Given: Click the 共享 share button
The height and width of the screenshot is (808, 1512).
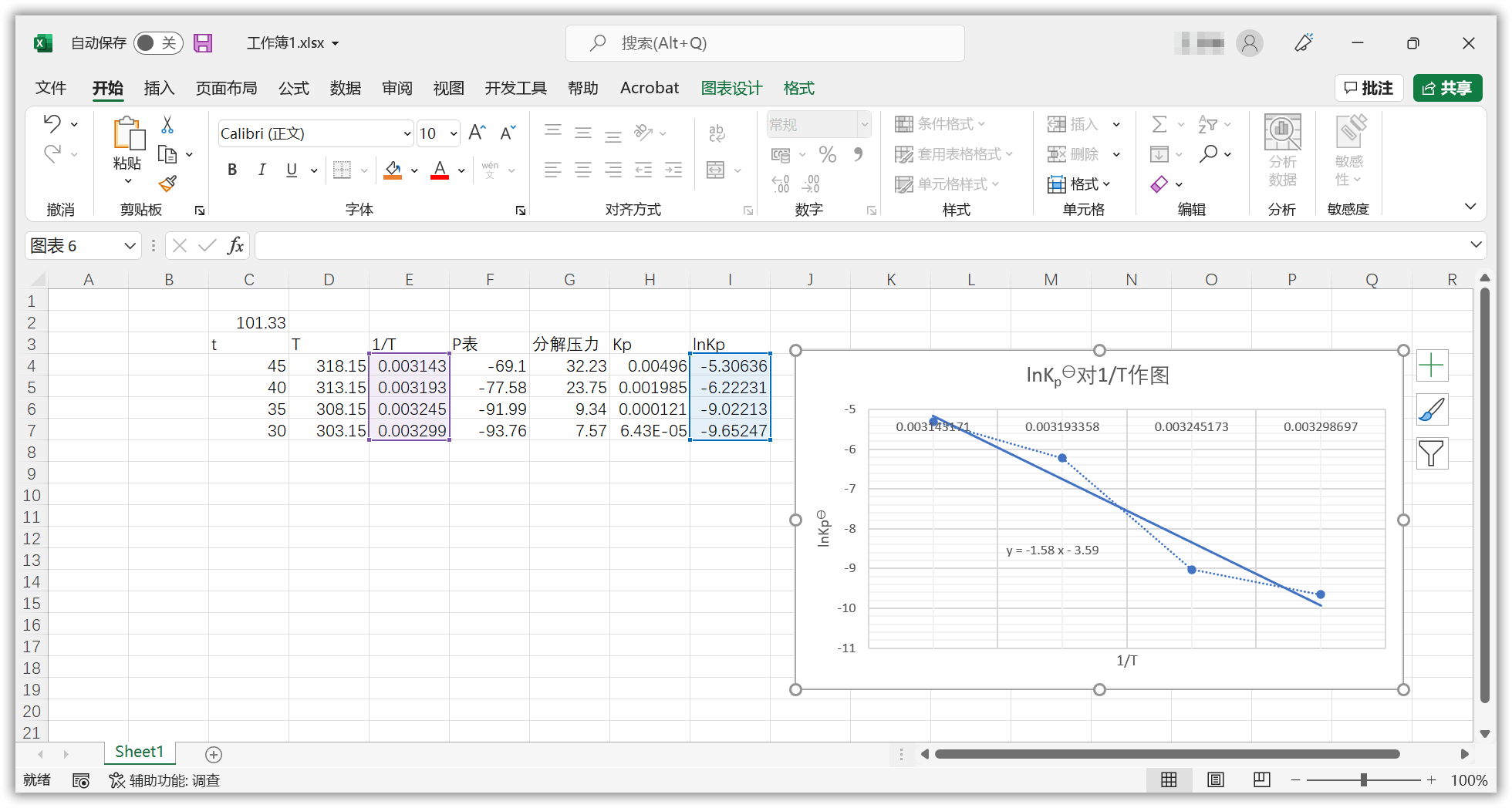Looking at the screenshot, I should click(1448, 88).
